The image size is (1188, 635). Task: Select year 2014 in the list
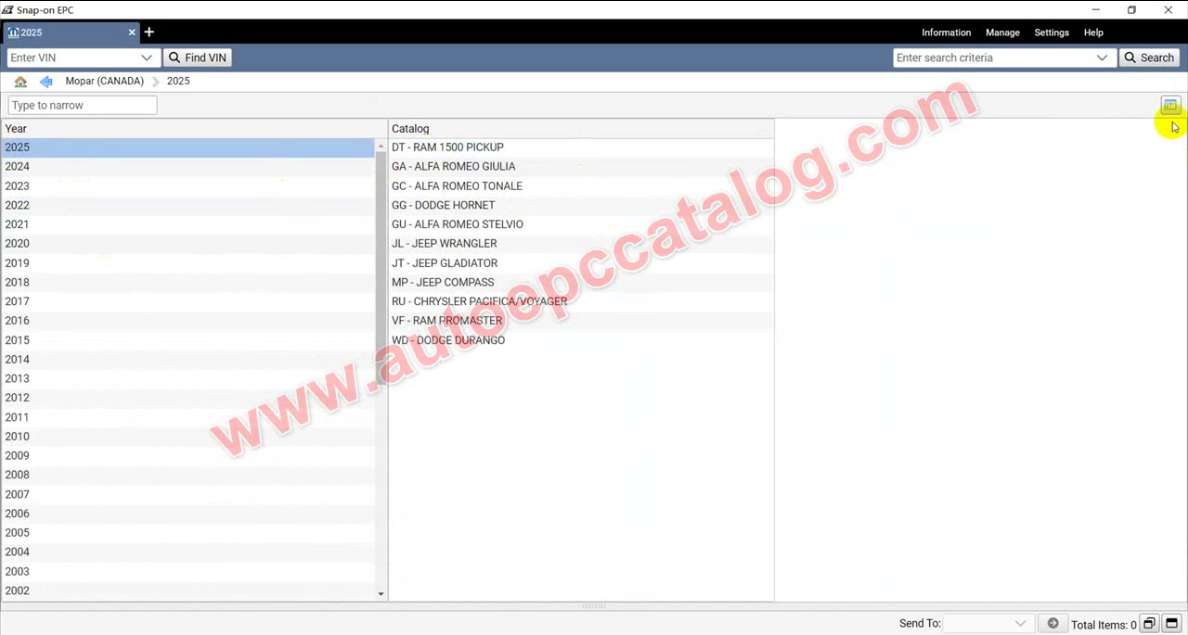tap(188, 359)
